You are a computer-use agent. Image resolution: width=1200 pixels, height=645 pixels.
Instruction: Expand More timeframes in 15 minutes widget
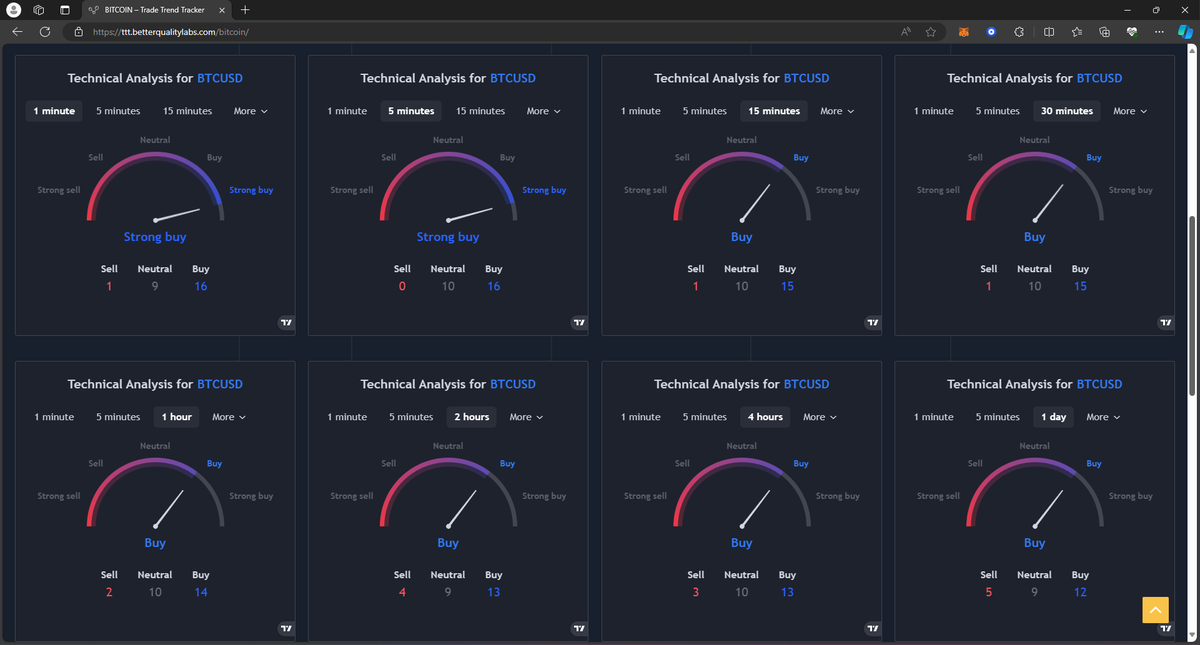837,111
